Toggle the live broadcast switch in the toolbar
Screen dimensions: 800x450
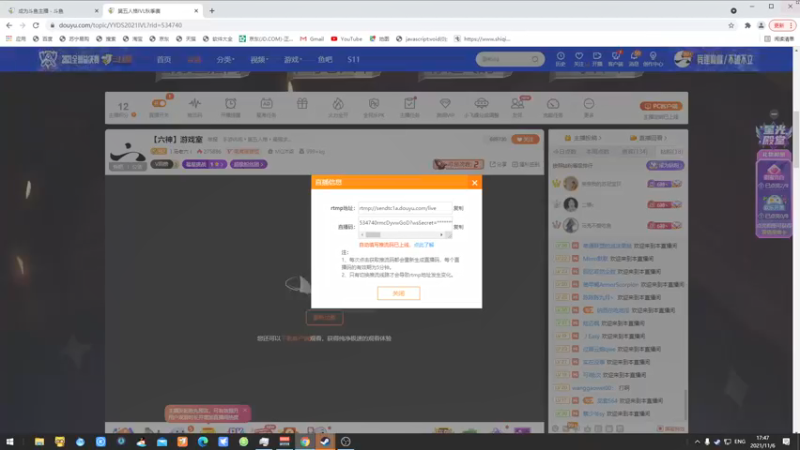(x=159, y=104)
